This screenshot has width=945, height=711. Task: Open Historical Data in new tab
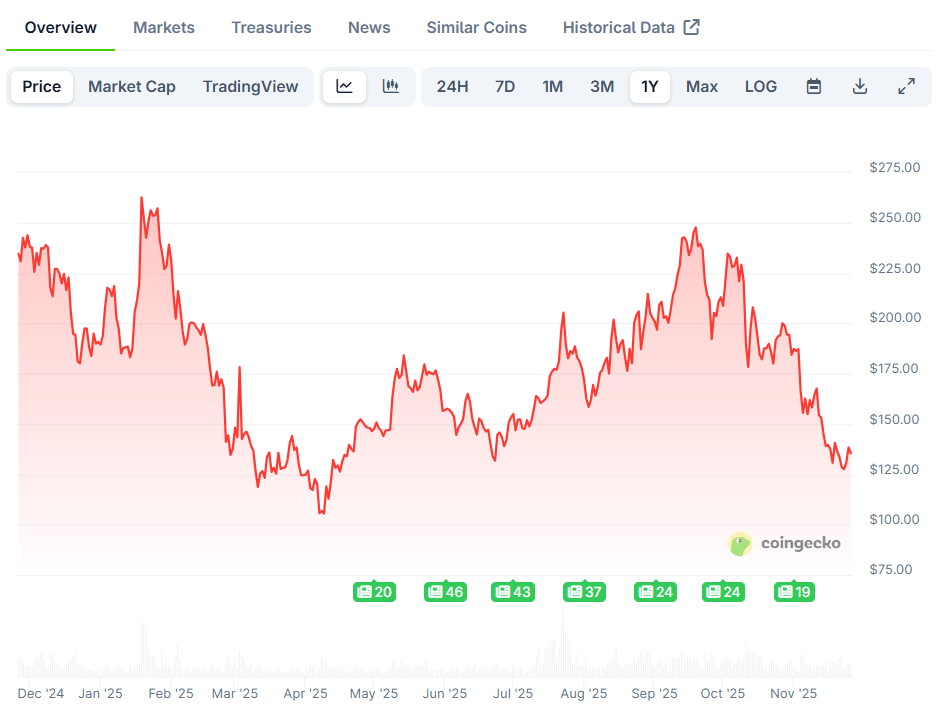[x=631, y=27]
